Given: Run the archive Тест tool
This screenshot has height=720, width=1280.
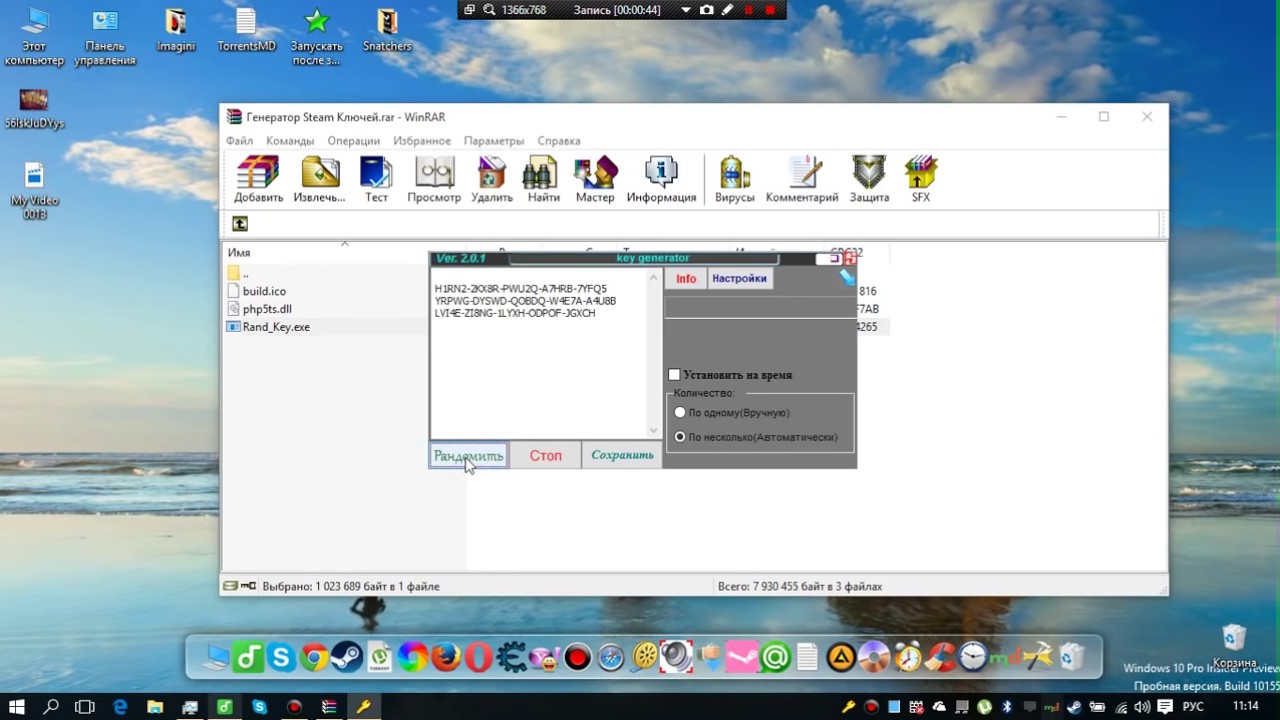Looking at the screenshot, I should [376, 180].
